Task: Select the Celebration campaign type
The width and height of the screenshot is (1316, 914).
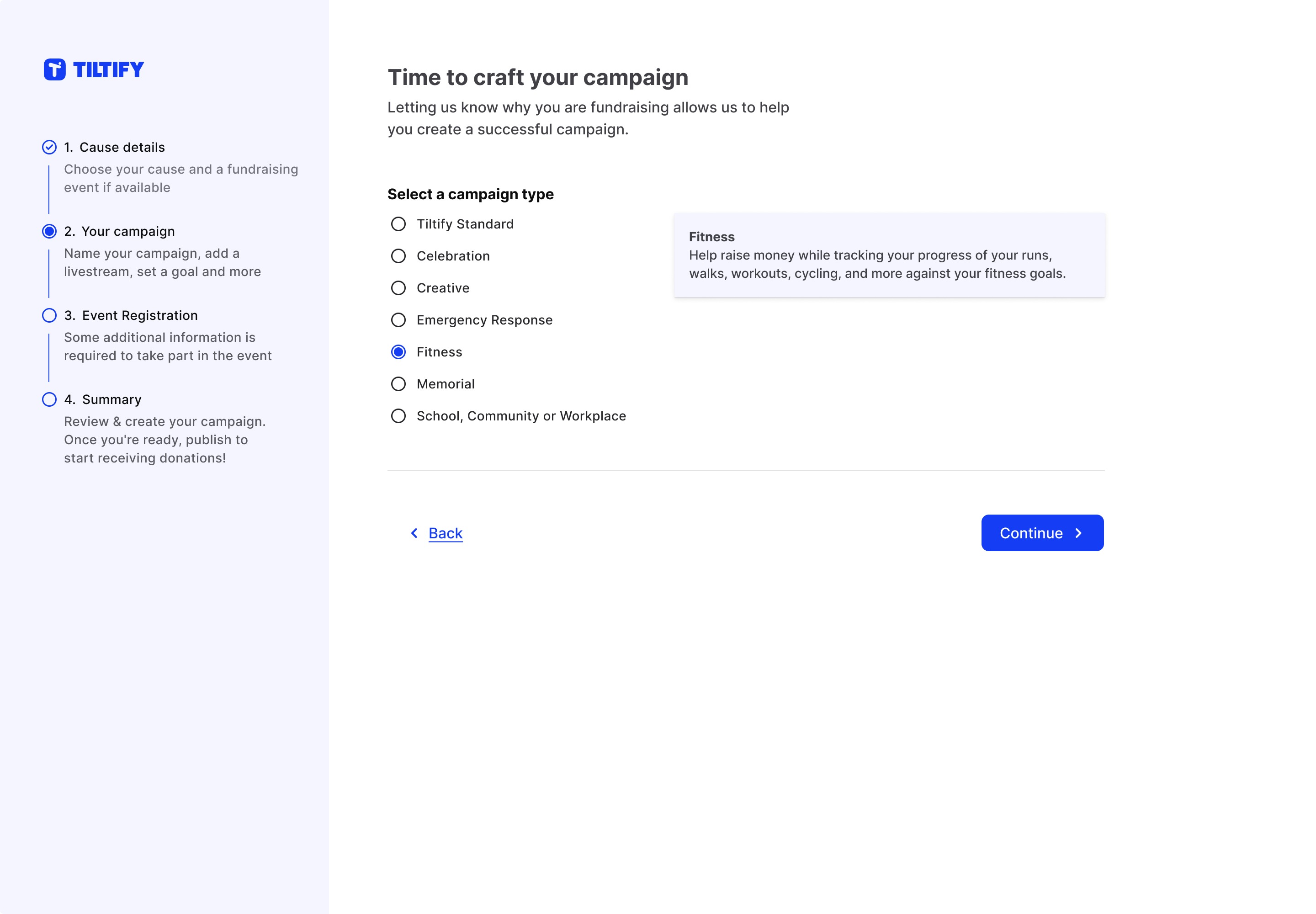Action: 398,256
